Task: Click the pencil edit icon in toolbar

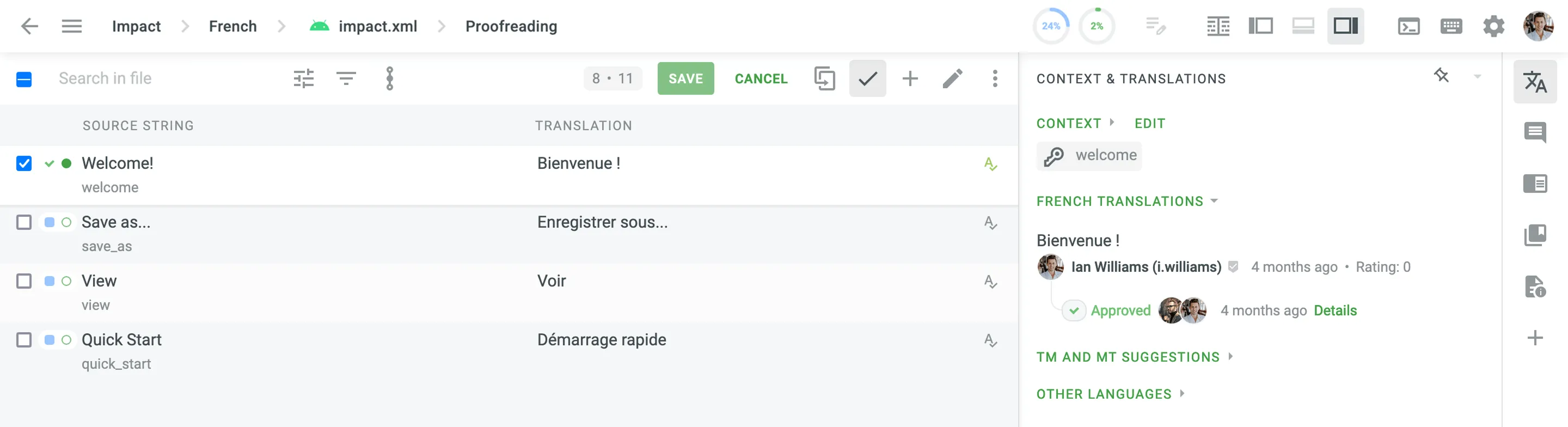Action: [953, 78]
